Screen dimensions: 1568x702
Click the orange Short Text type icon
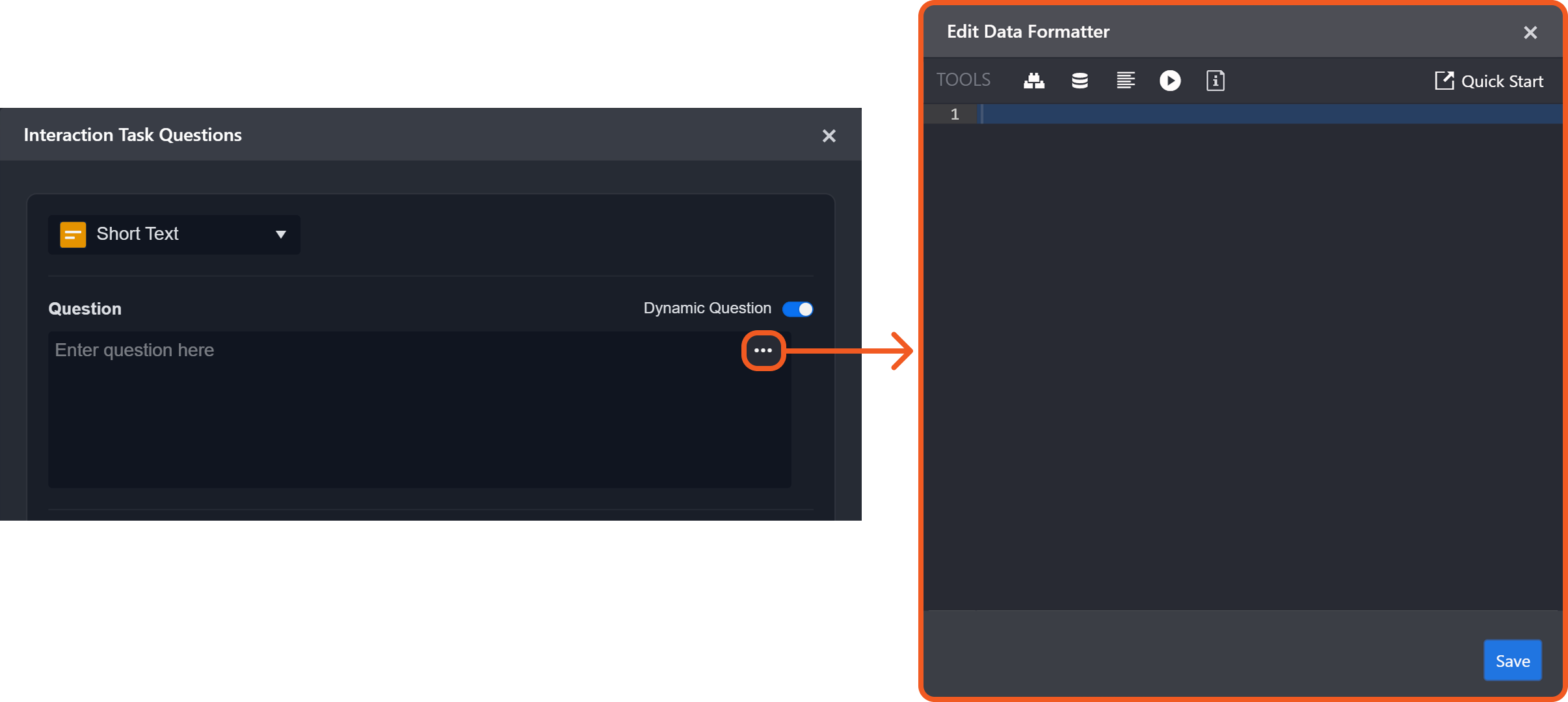73,234
